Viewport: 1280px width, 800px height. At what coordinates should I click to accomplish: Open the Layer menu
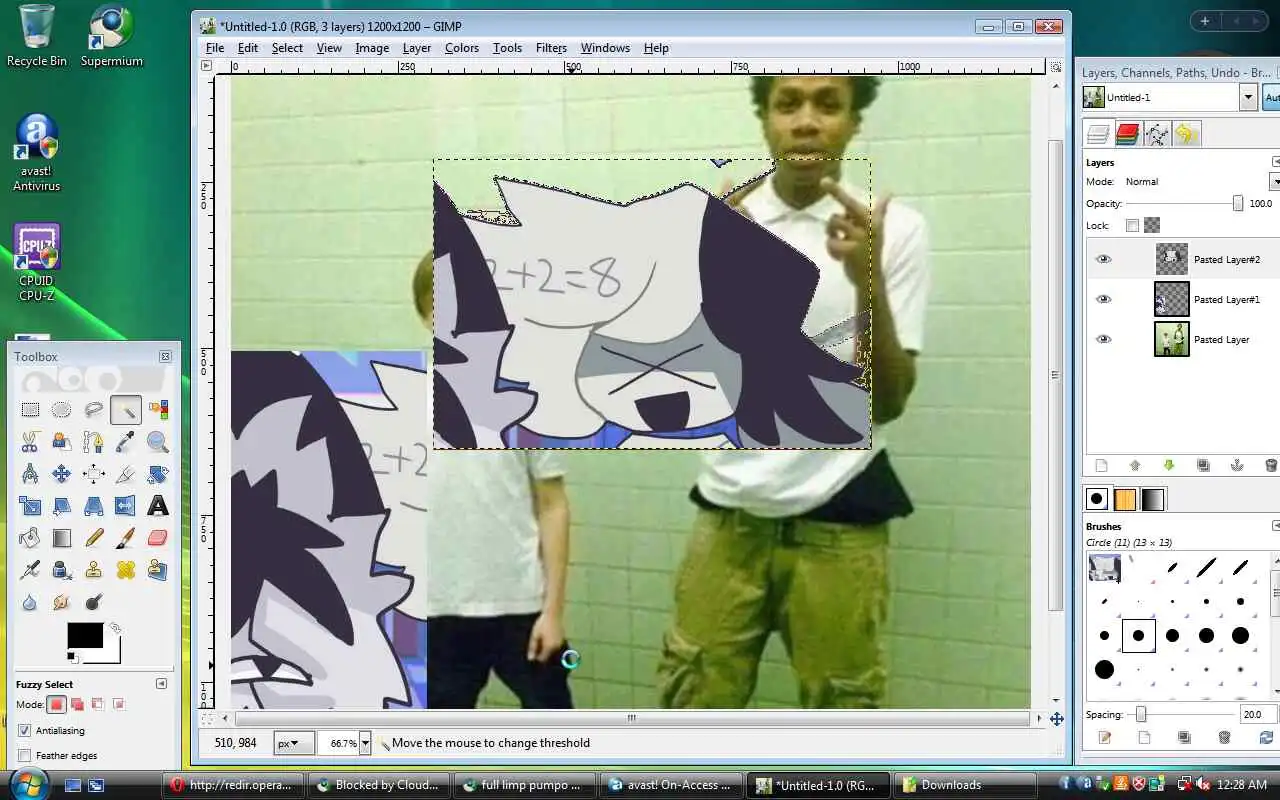tap(417, 48)
